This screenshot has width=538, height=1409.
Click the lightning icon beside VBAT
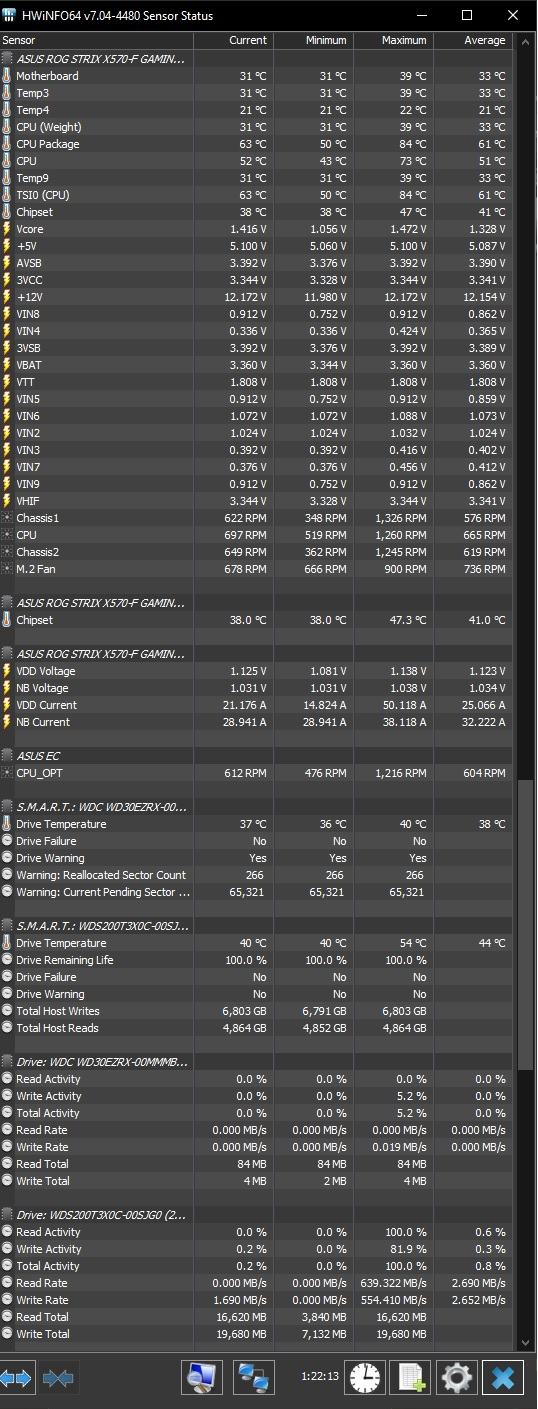pyautogui.click(x=8, y=365)
